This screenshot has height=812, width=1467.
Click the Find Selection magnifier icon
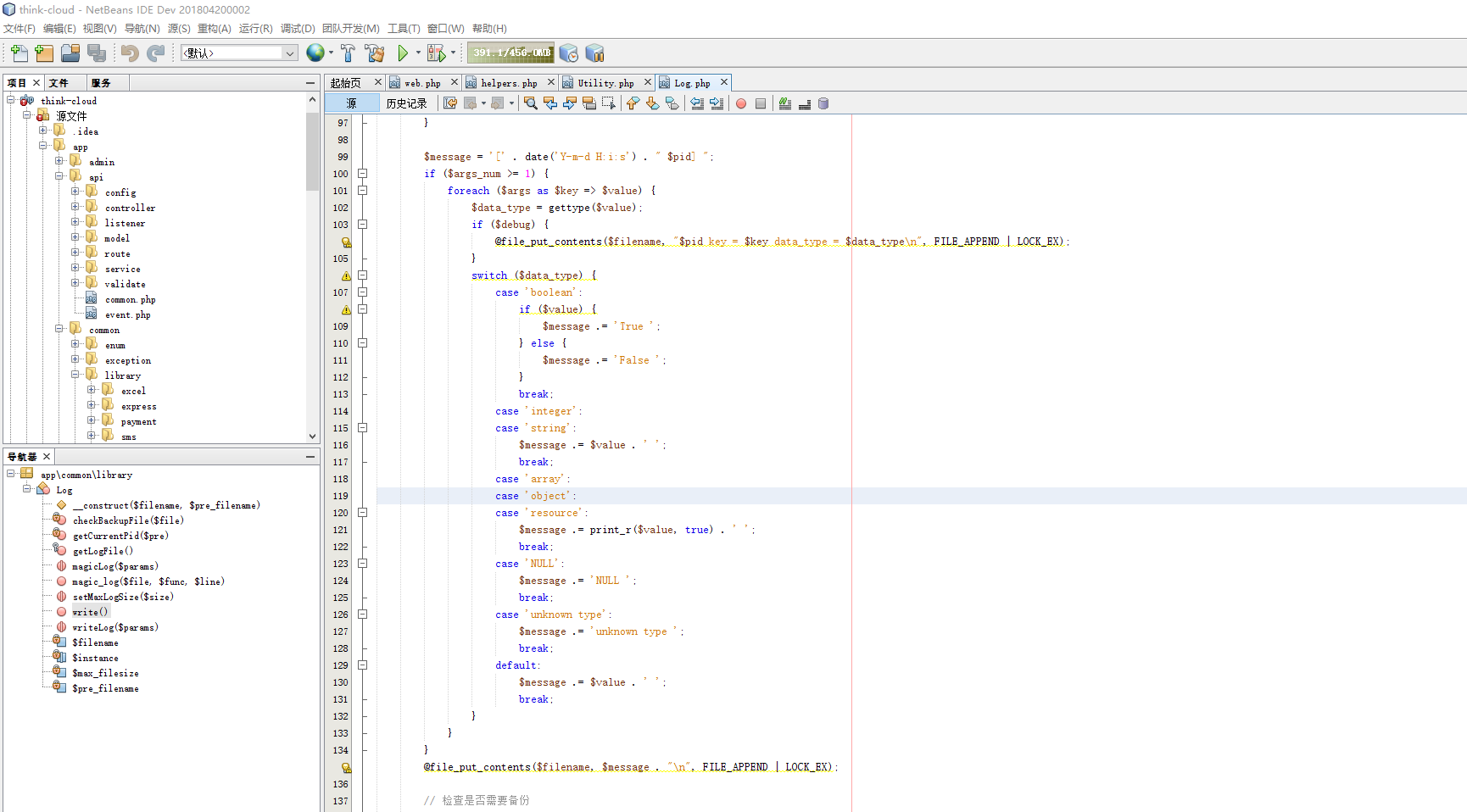pos(531,103)
